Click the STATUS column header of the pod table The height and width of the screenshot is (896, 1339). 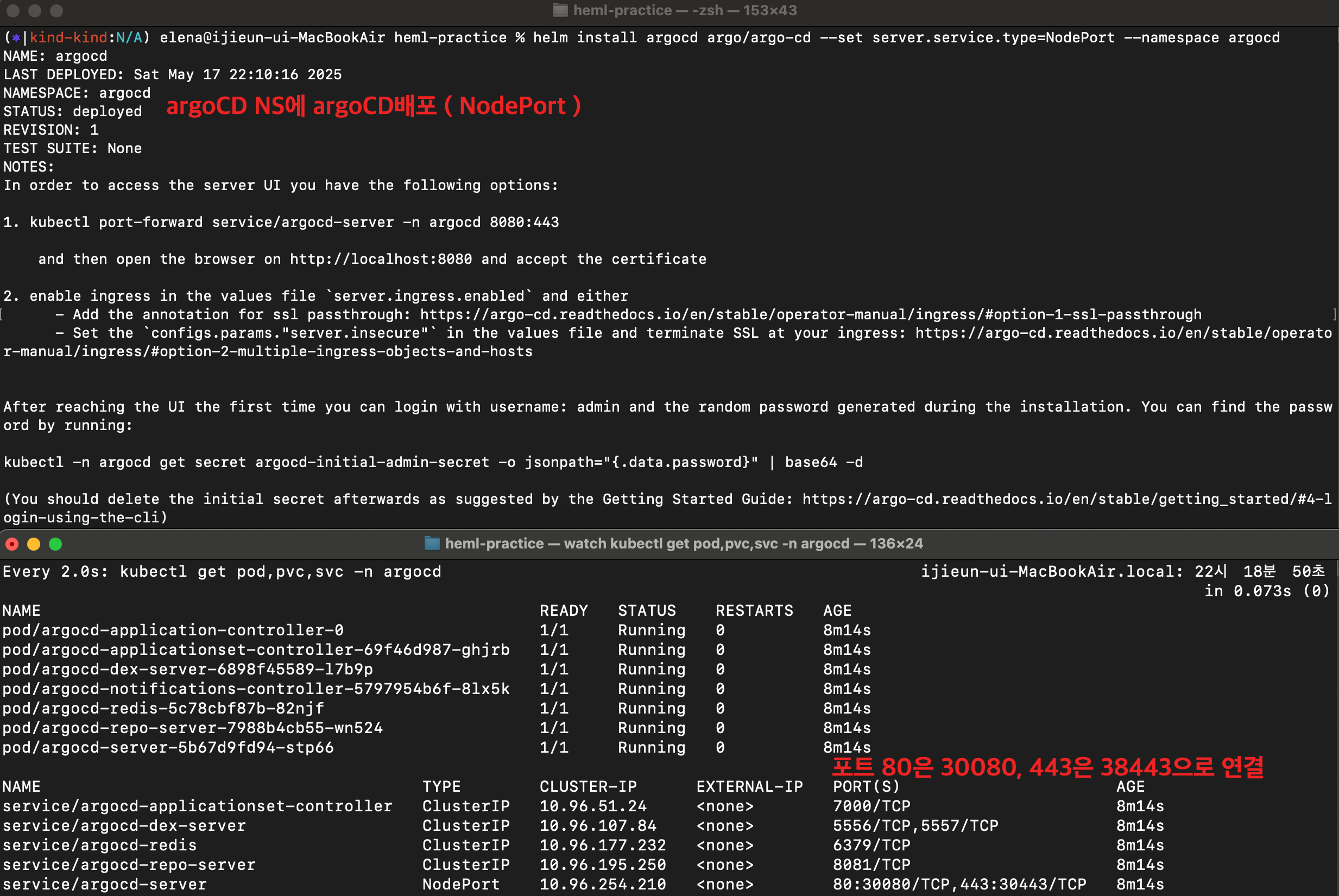tap(647, 610)
